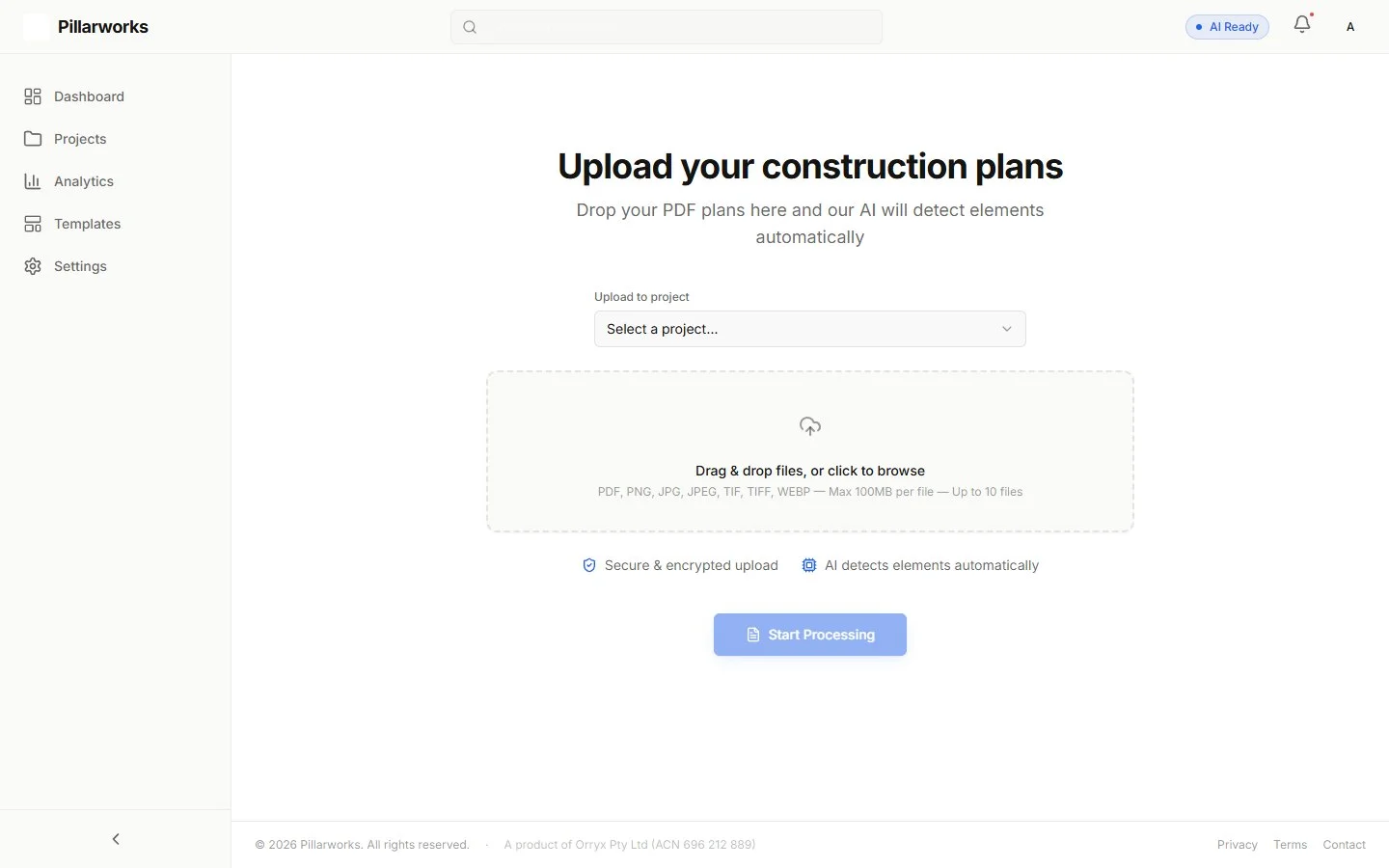This screenshot has height=868, width=1389.
Task: Collapse the sidebar with chevron arrow
Action: [x=116, y=839]
